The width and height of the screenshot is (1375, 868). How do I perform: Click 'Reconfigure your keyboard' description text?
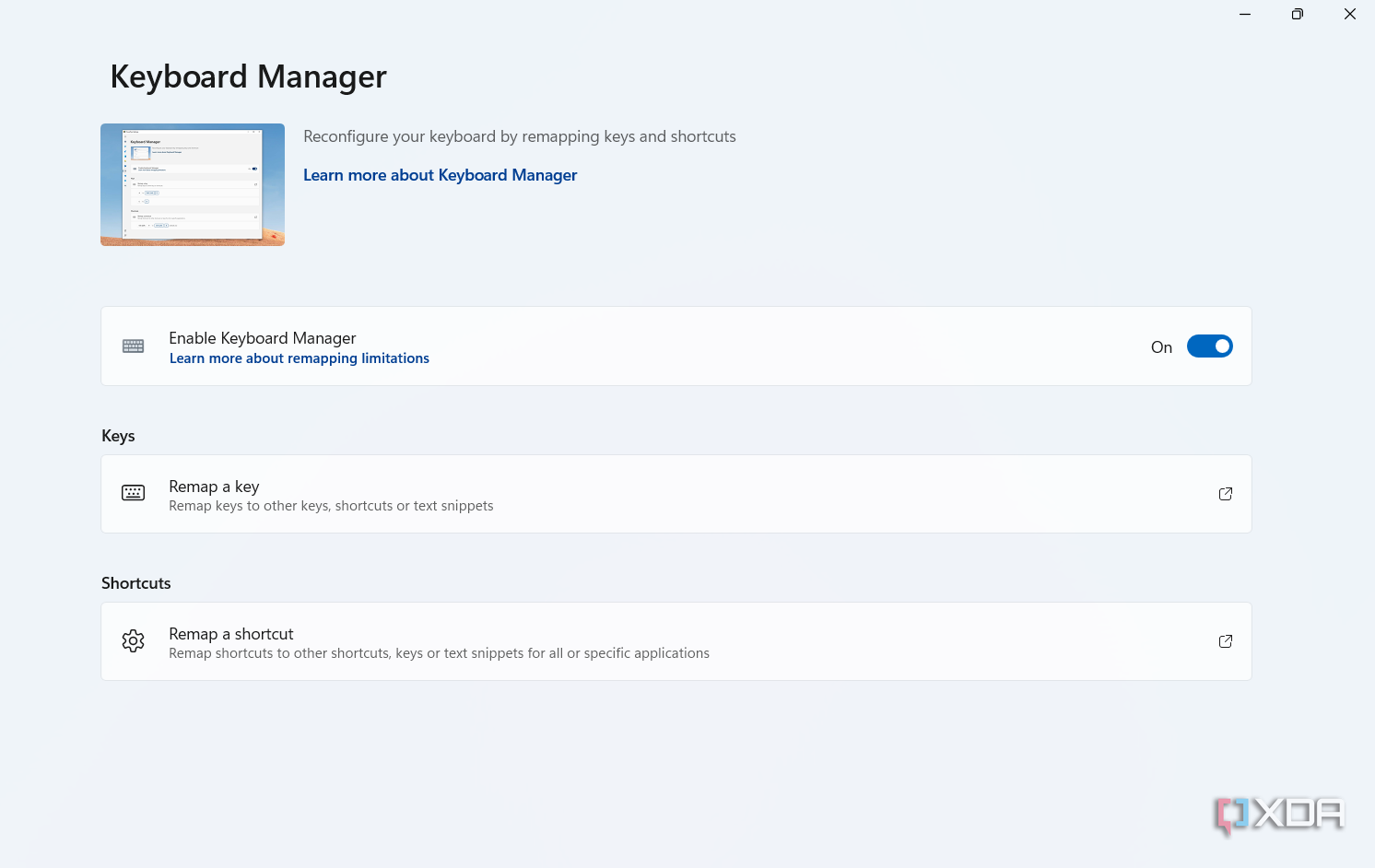tap(520, 136)
